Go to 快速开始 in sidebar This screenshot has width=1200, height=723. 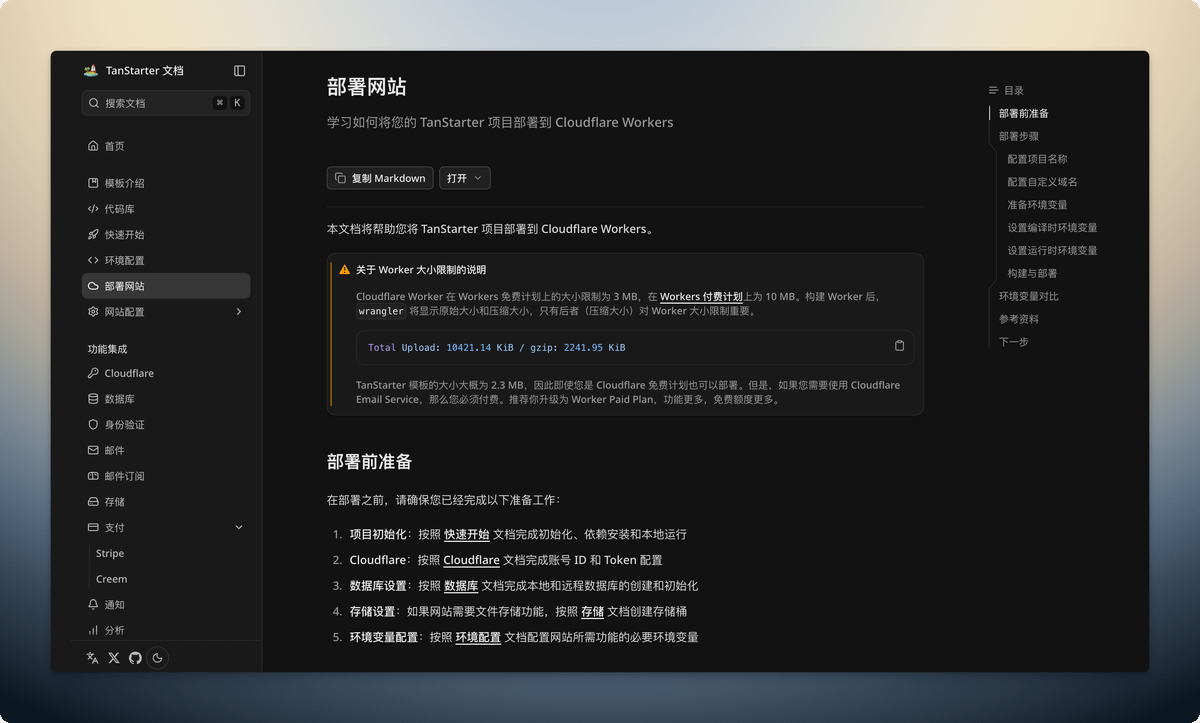click(124, 235)
